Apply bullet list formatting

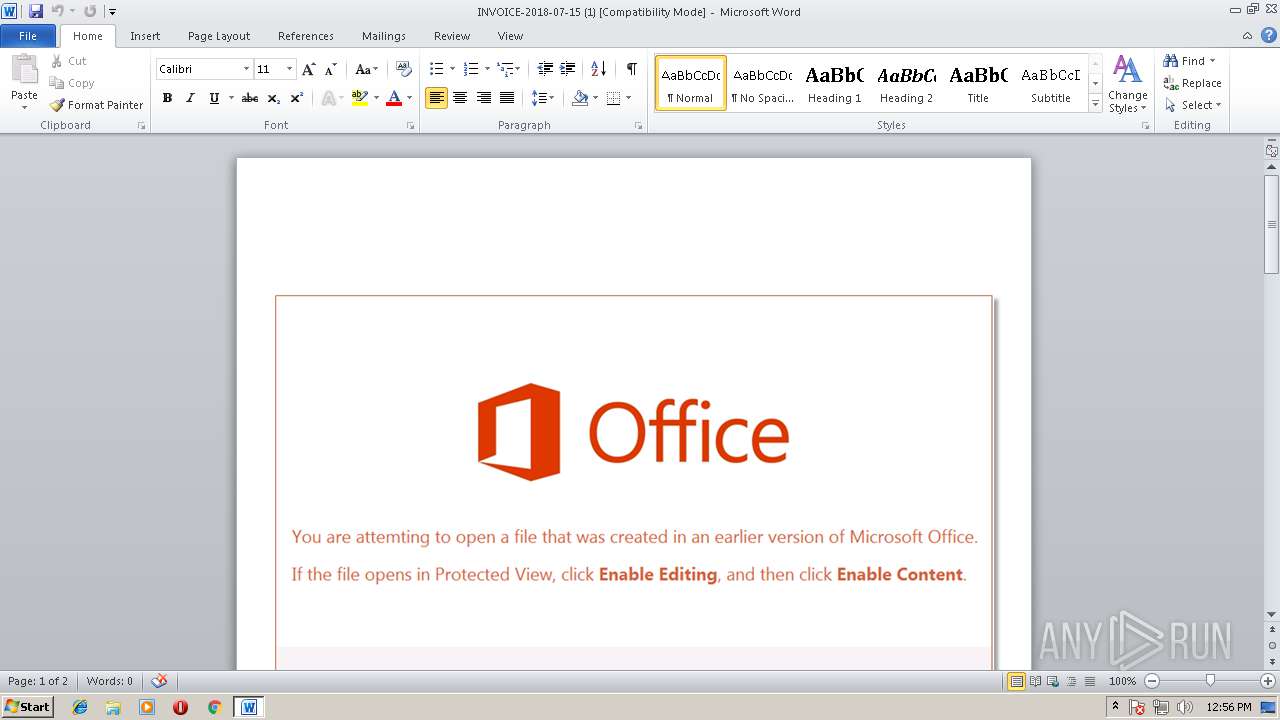[x=436, y=69]
